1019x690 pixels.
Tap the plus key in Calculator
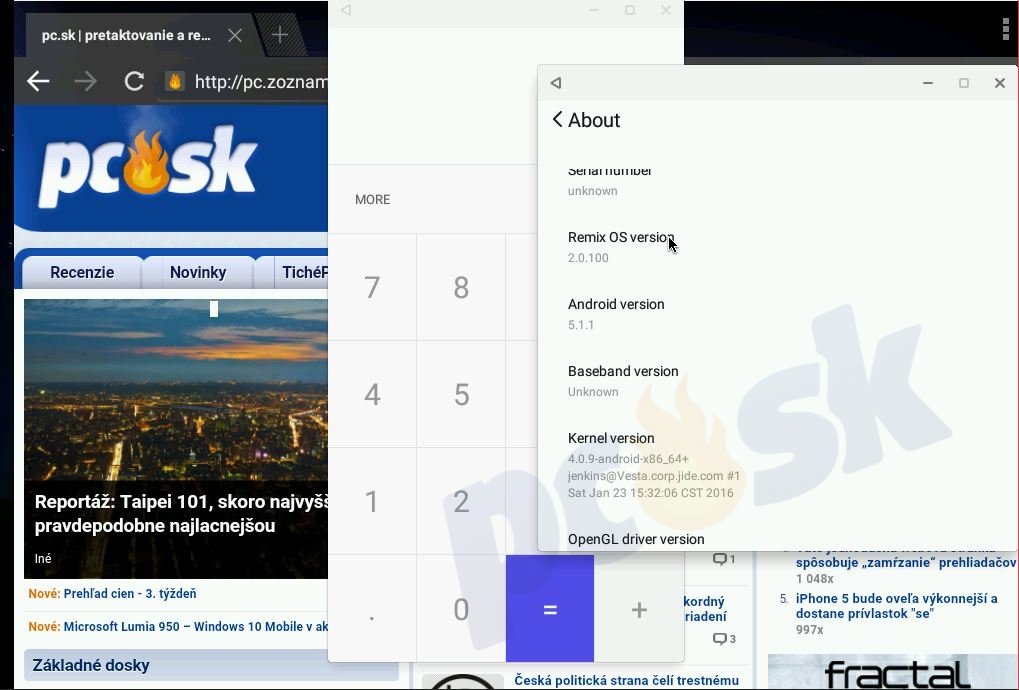pos(639,609)
